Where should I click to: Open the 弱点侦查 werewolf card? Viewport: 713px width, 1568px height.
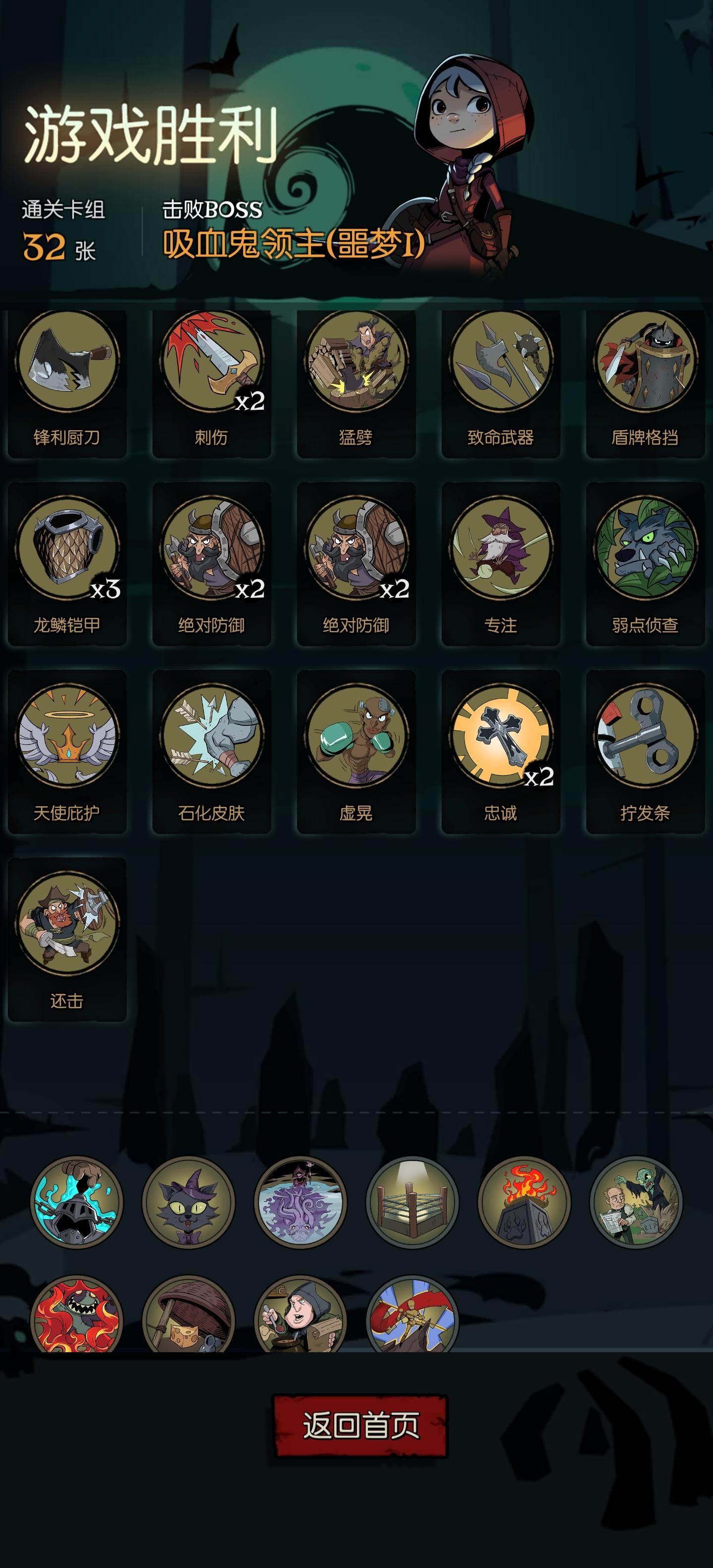click(x=646, y=564)
